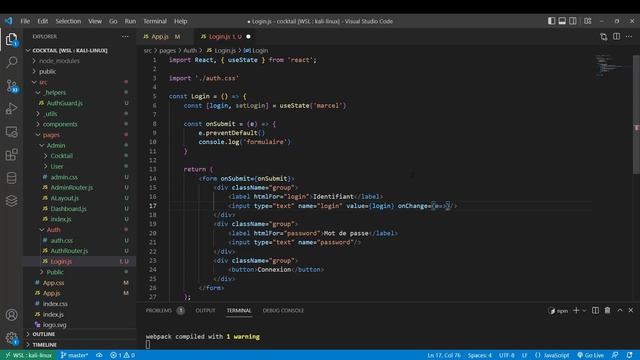Split the terminal panel

click(x=596, y=311)
